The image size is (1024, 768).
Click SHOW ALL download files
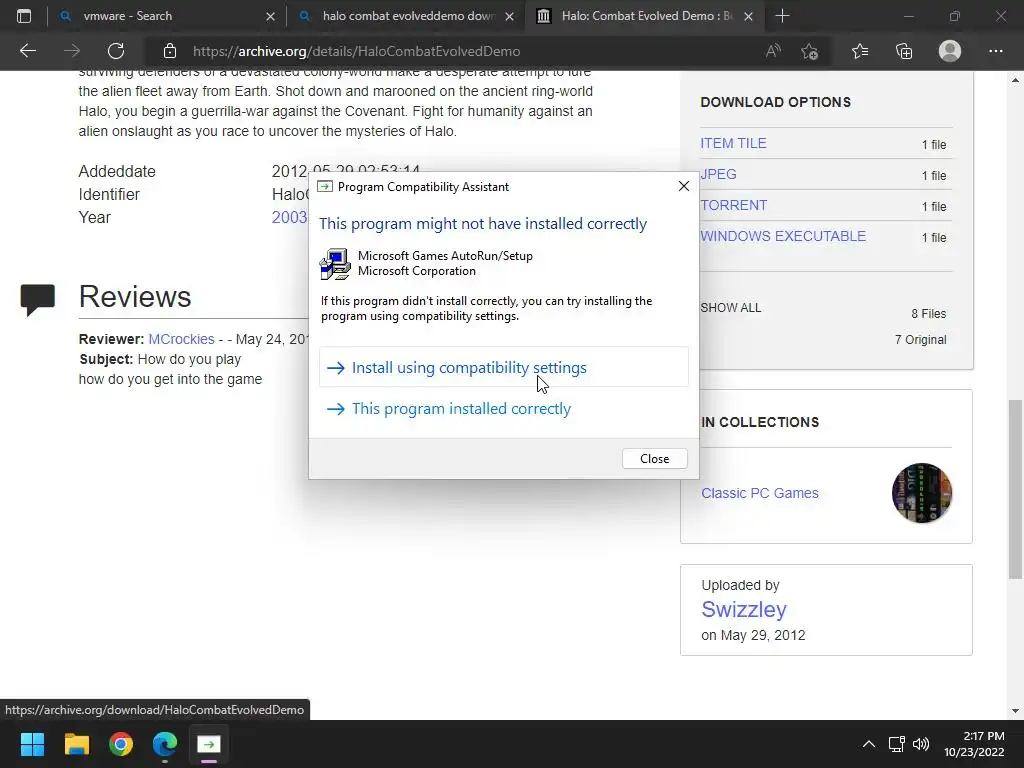731,308
